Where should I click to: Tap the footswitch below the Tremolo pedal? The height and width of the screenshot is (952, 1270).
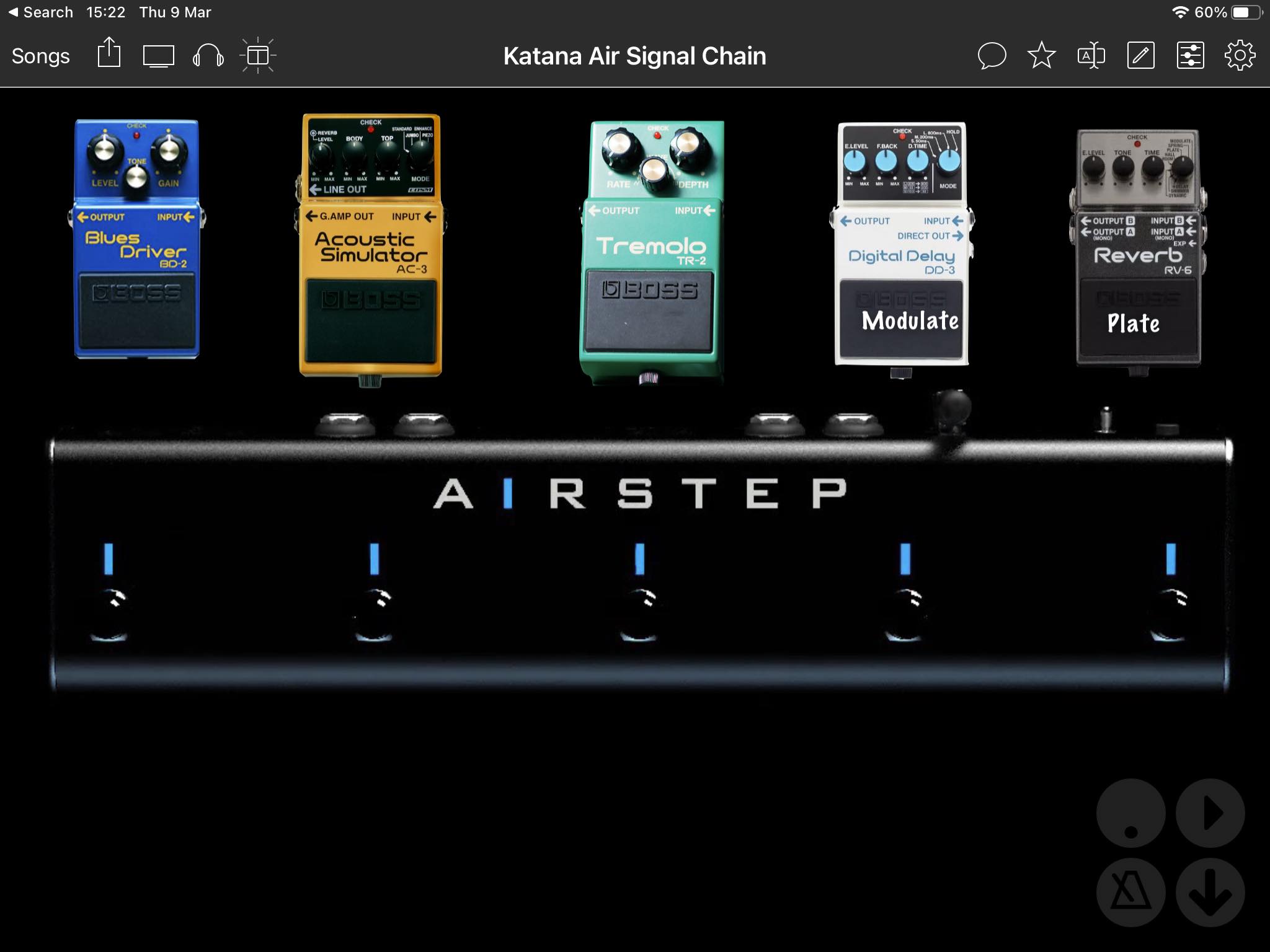[640, 614]
